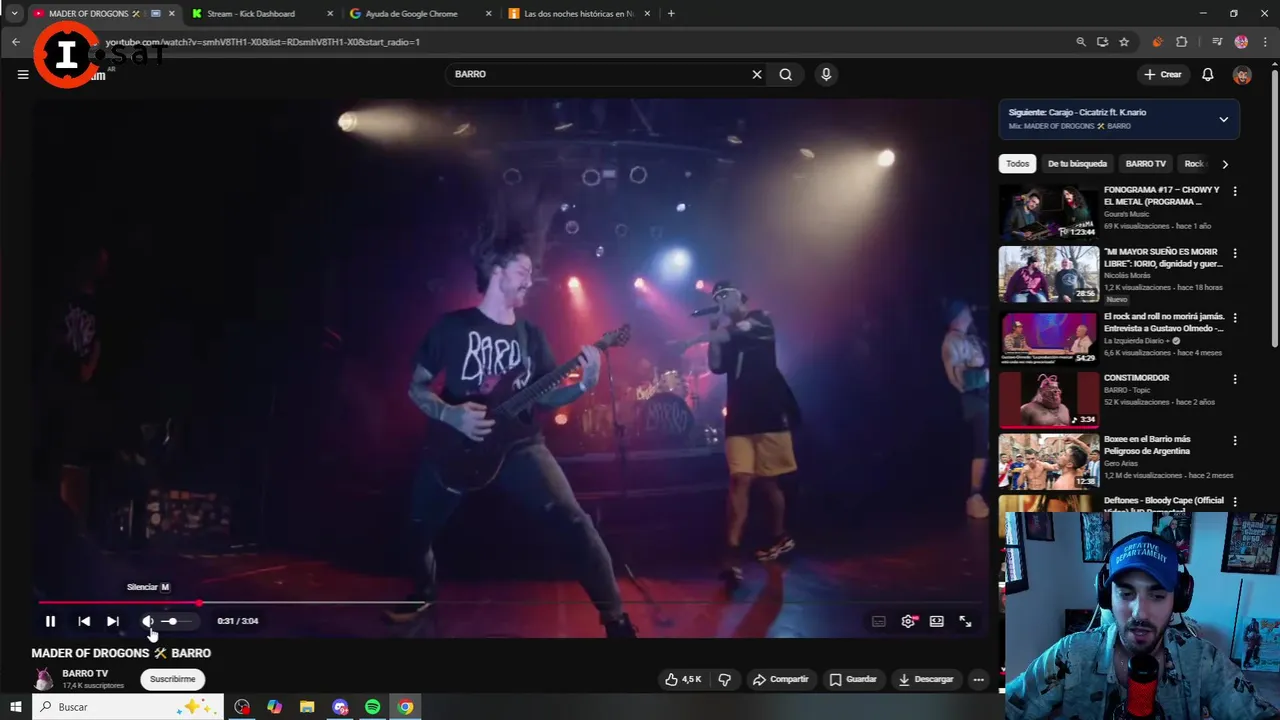This screenshot has width=1280, height=720.
Task: Open the Chrome three-dot menu
Action: tap(1265, 42)
